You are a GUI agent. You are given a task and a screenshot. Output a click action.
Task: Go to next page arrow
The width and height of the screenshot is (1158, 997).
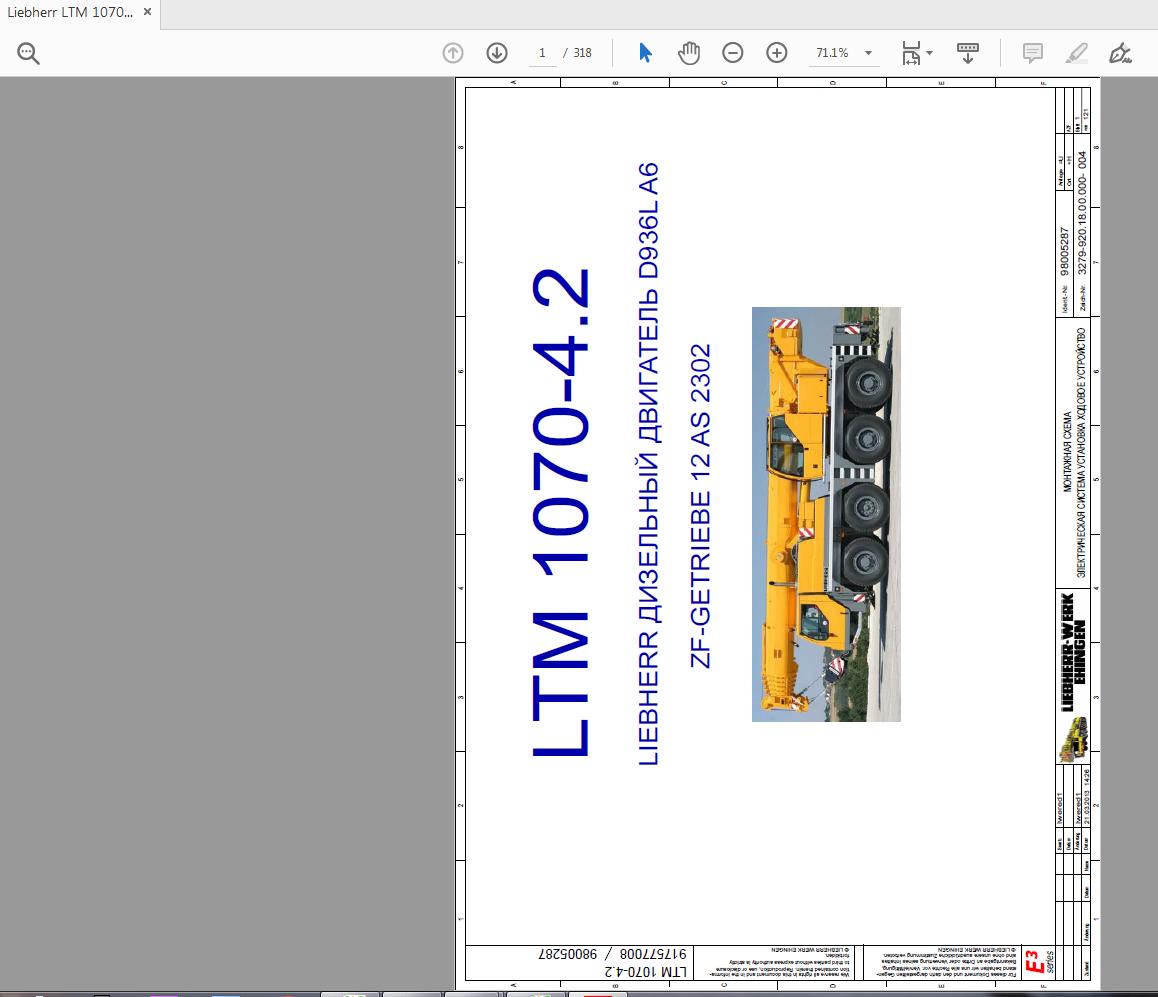[497, 53]
